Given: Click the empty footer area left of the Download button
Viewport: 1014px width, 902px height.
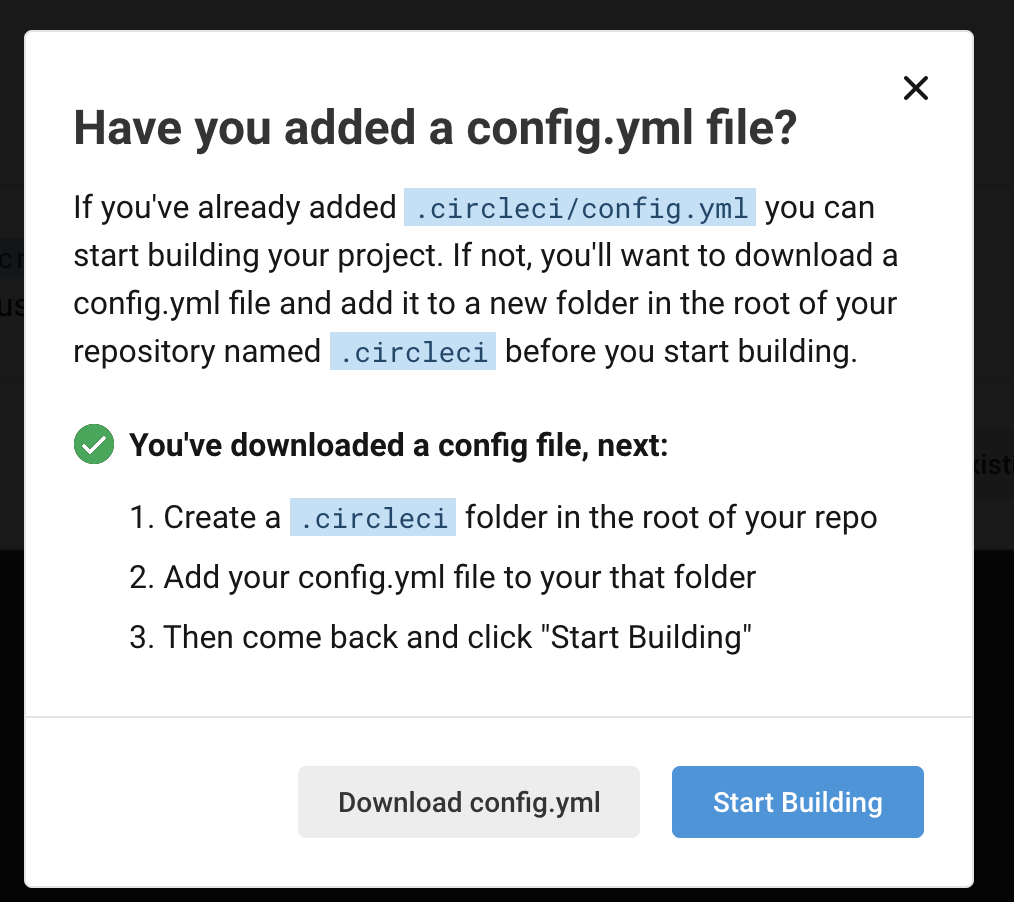Looking at the screenshot, I should point(162,802).
